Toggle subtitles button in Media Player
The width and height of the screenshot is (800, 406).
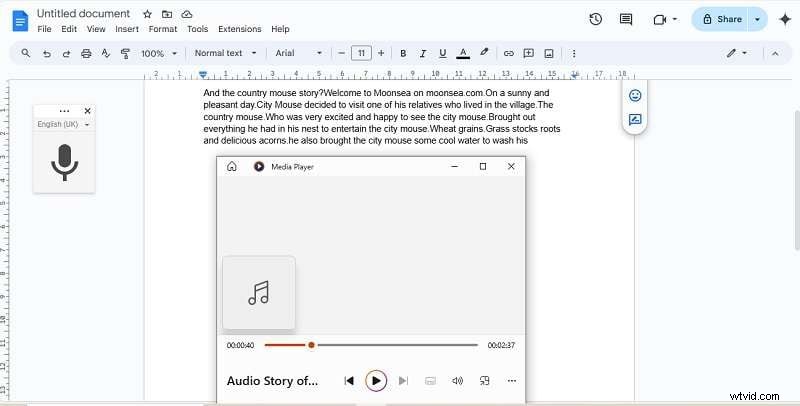point(430,380)
